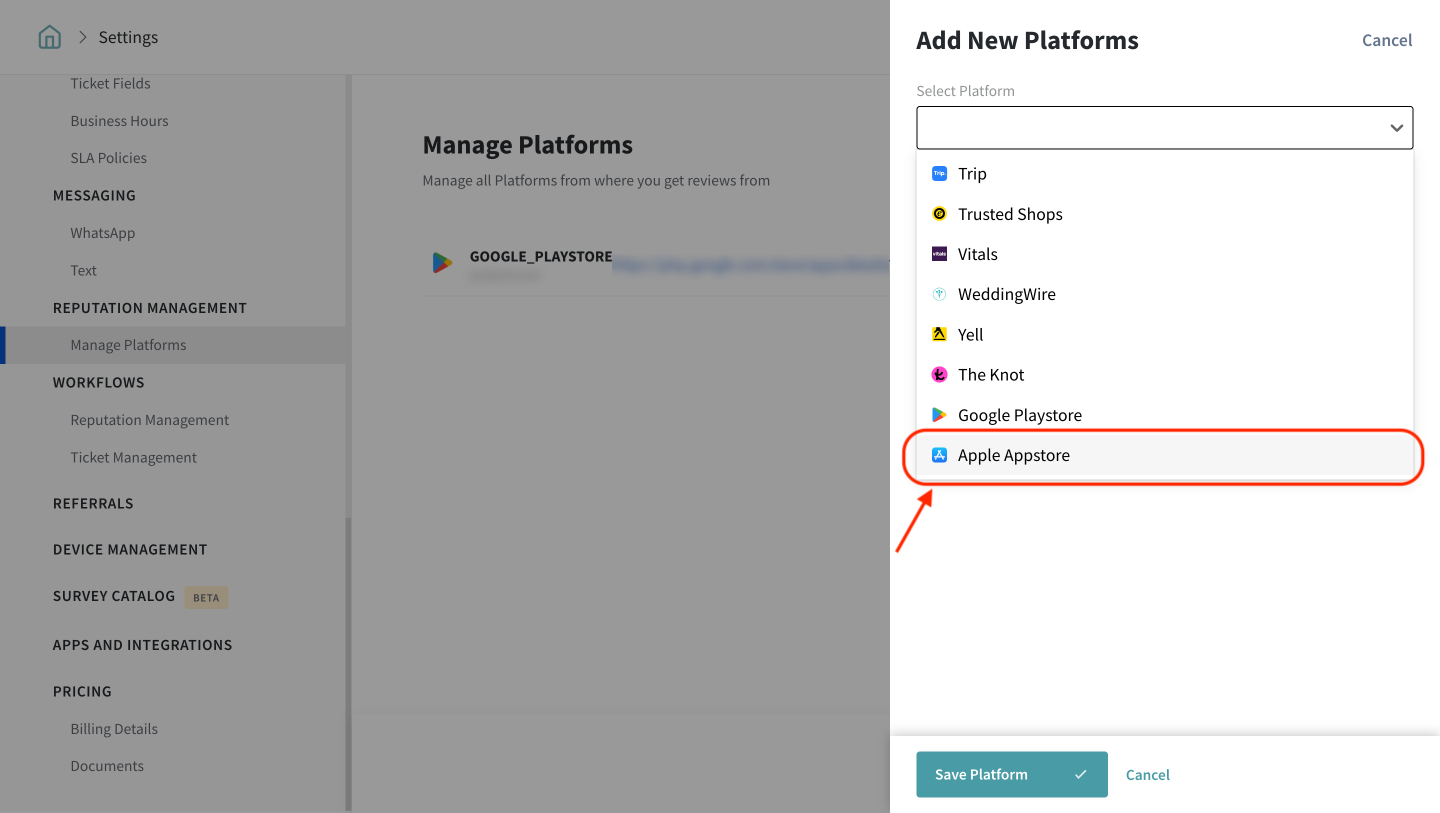Click the sidebar vertical scrollbar
The image size is (1440, 813).
point(348,660)
